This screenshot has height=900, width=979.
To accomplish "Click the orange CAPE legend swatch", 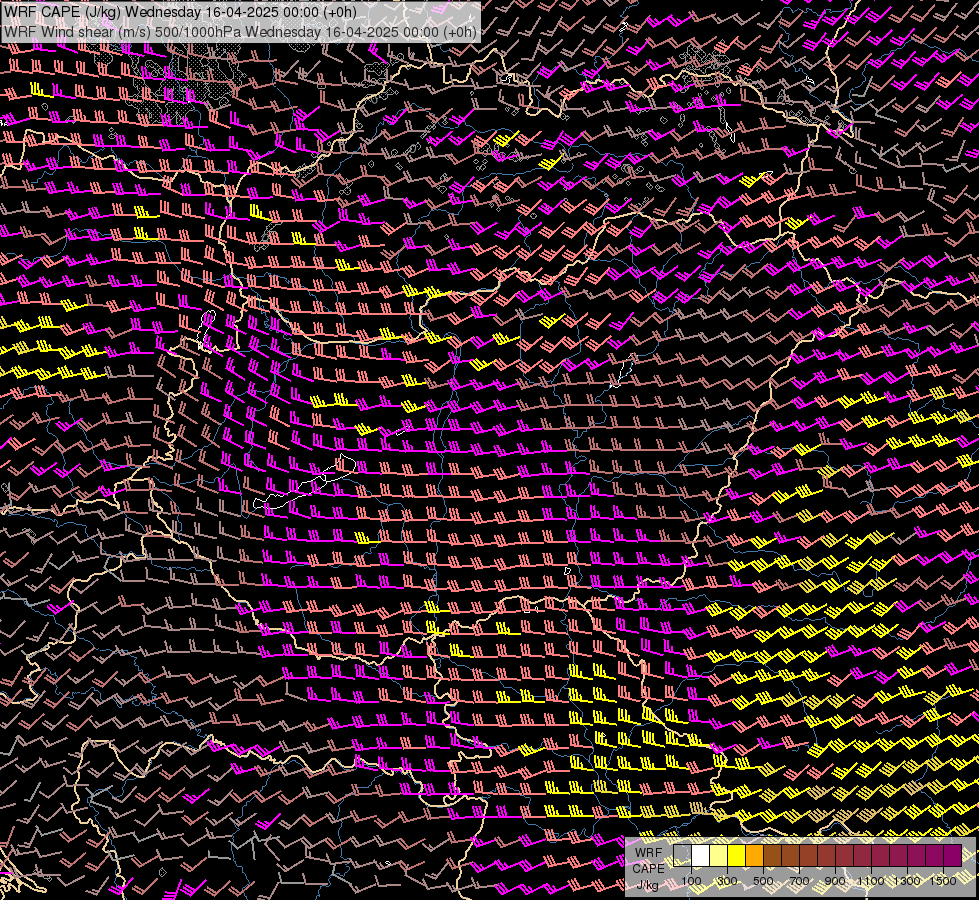I will [x=754, y=856].
